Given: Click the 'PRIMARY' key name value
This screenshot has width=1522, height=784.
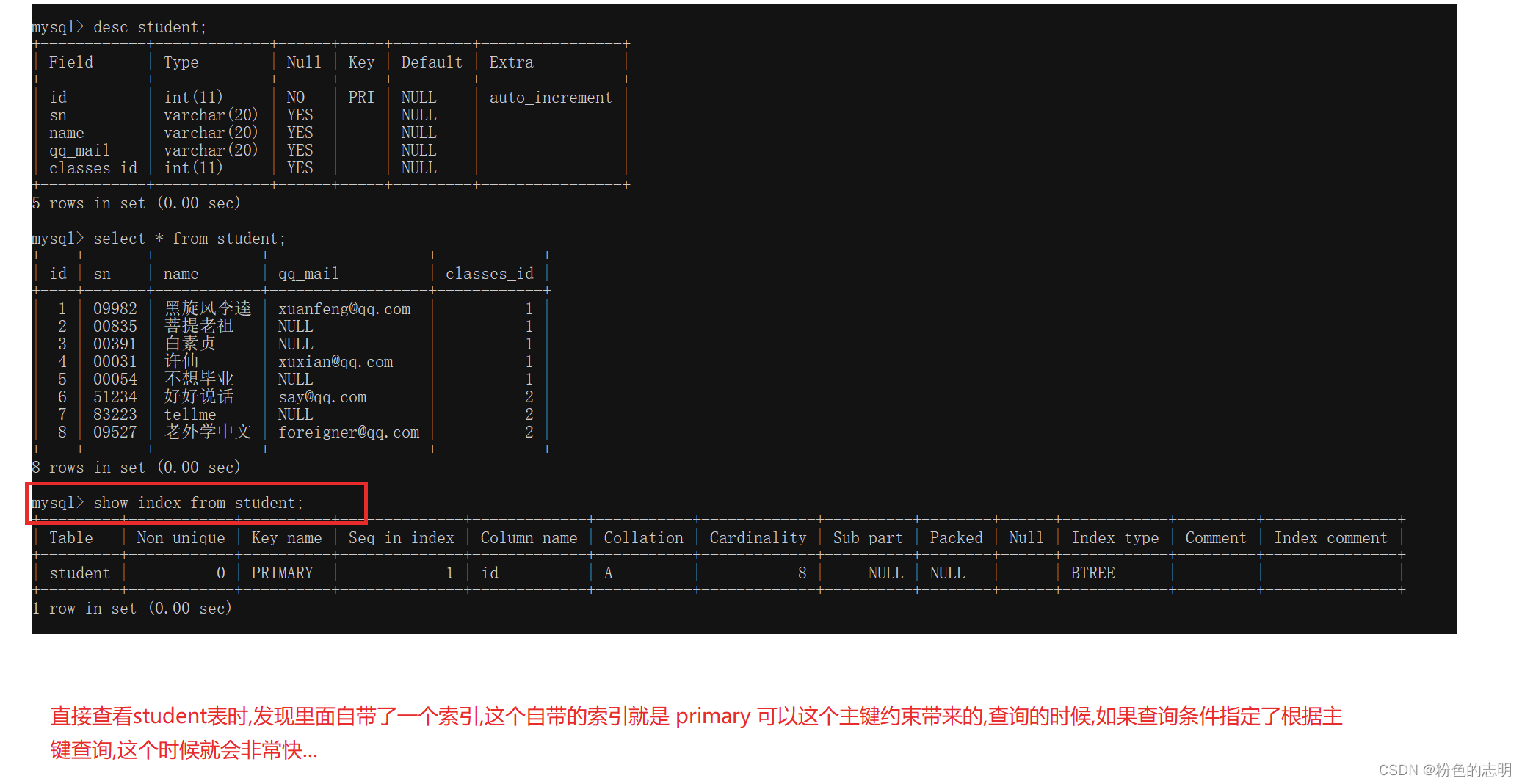Looking at the screenshot, I should 282,573.
